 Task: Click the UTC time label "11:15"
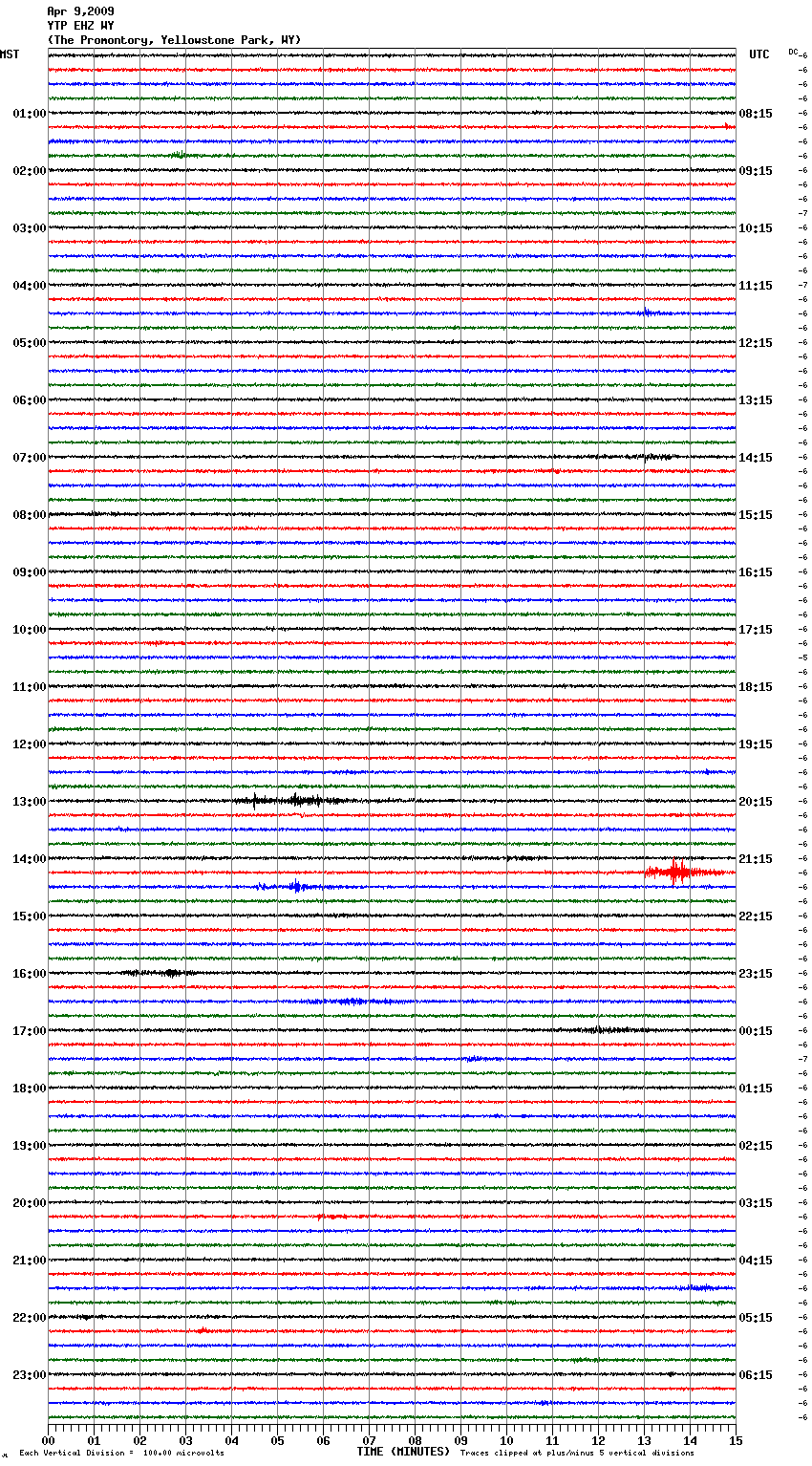point(756,286)
